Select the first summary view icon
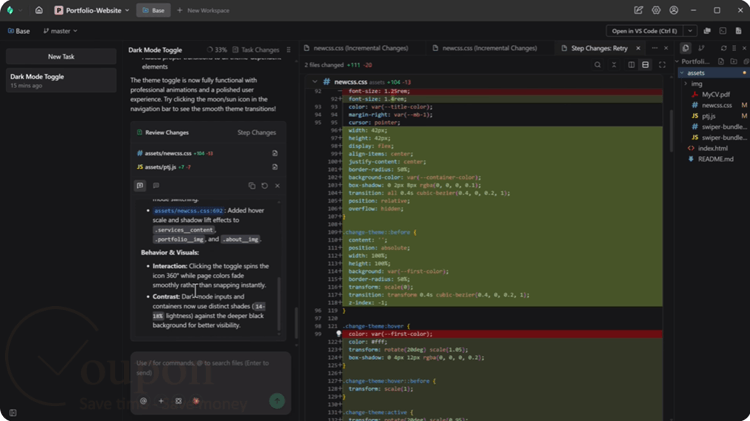The width and height of the screenshot is (750, 421). (140, 186)
